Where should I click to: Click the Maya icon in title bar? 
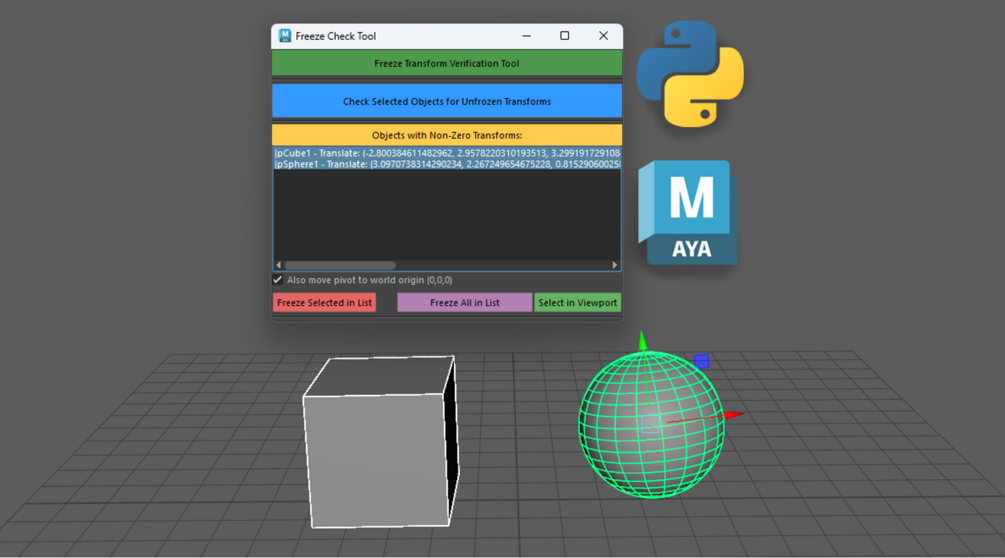285,36
